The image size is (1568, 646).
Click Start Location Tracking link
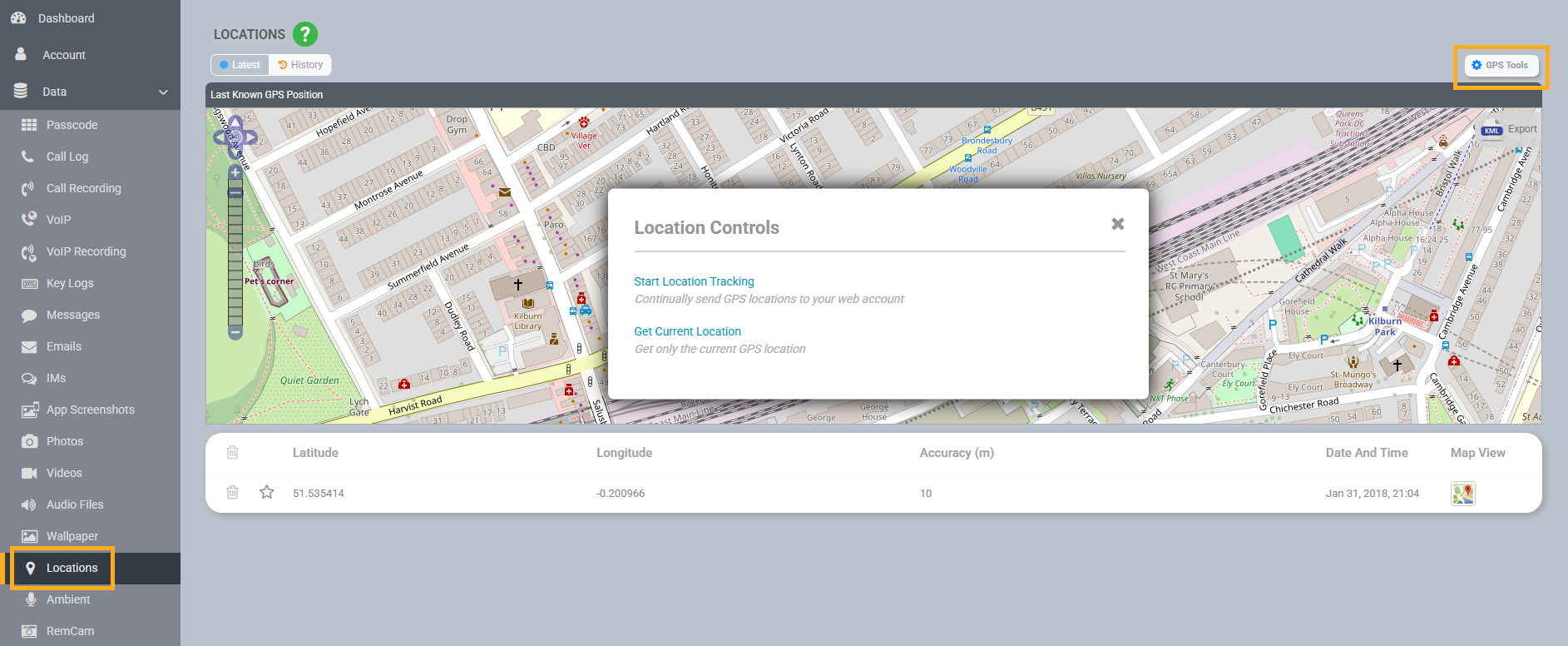point(694,281)
